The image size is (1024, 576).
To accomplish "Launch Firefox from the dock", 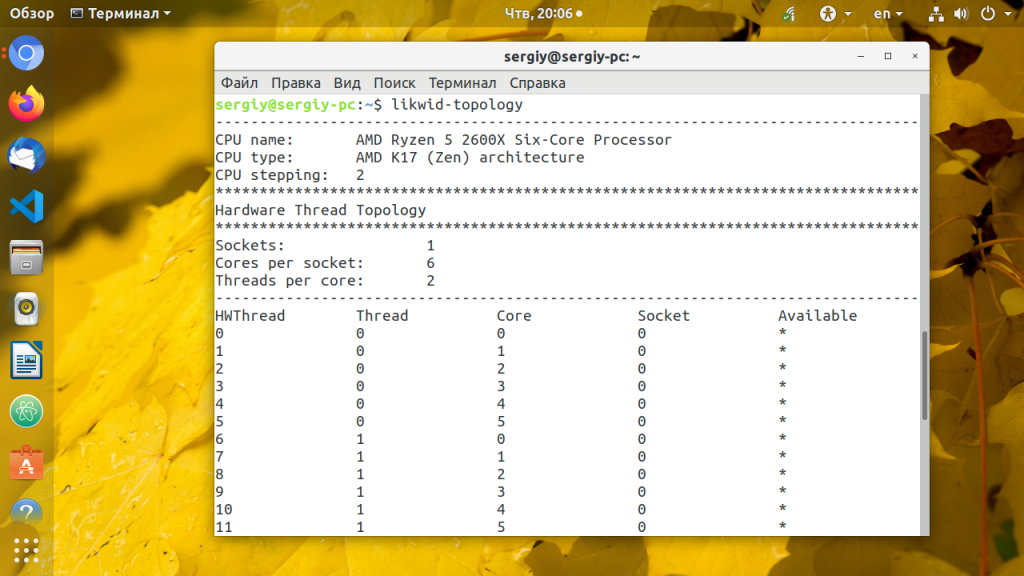I will [27, 103].
